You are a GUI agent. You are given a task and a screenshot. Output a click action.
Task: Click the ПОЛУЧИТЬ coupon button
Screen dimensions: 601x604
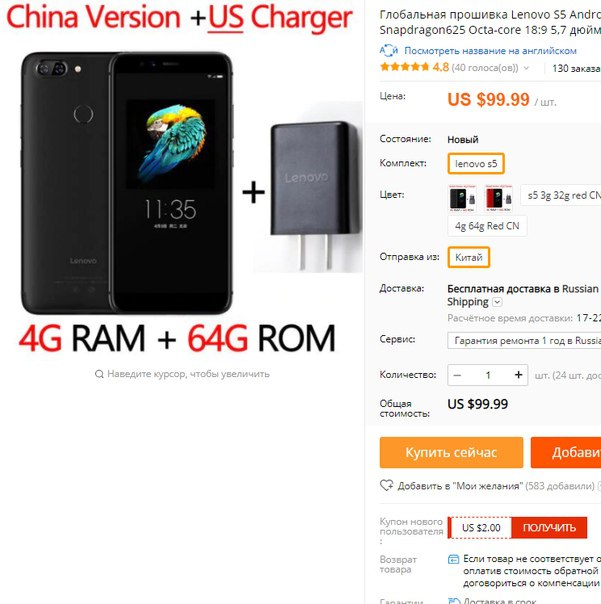pyautogui.click(x=549, y=528)
